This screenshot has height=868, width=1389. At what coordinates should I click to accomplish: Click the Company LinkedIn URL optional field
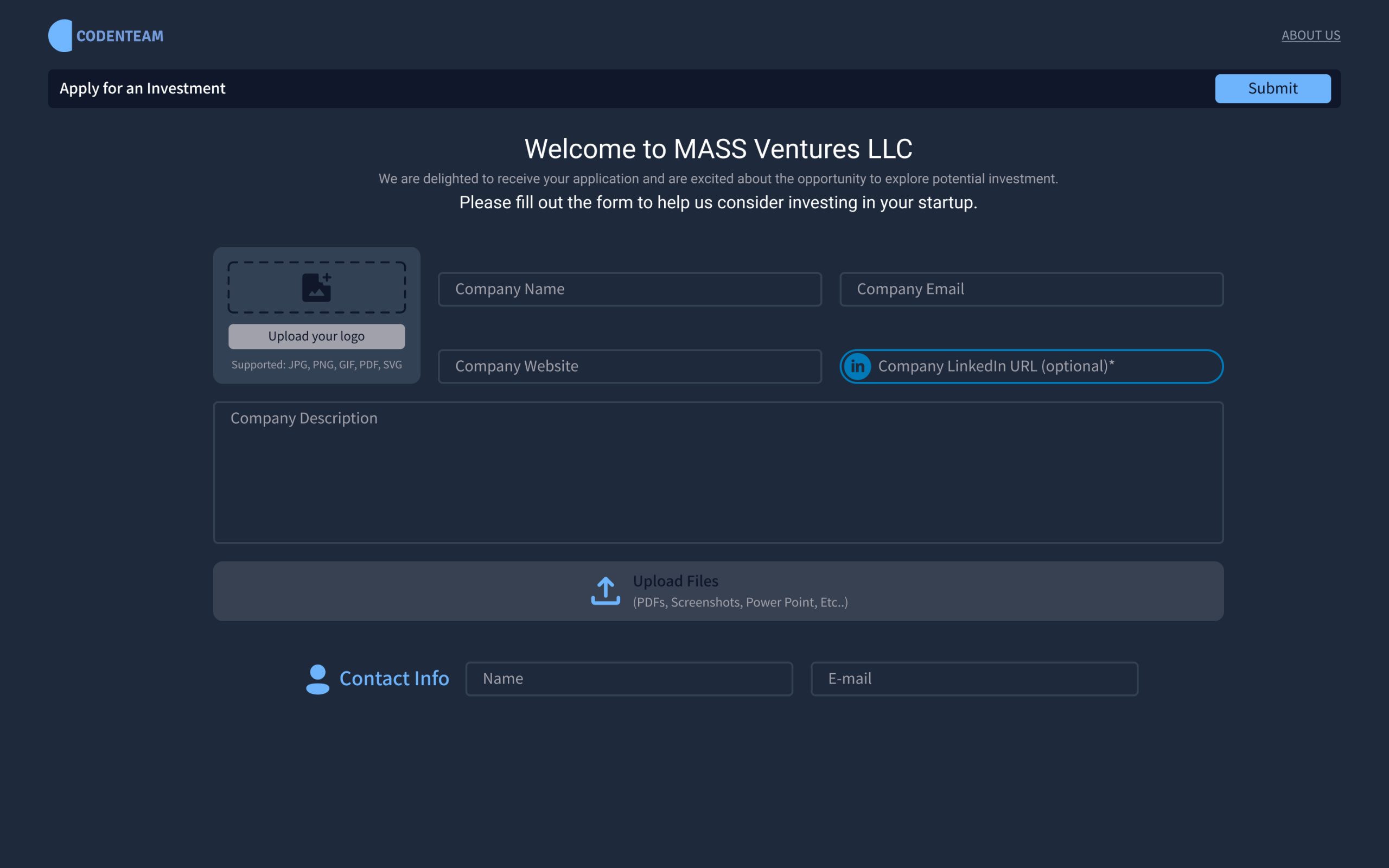coord(1033,366)
